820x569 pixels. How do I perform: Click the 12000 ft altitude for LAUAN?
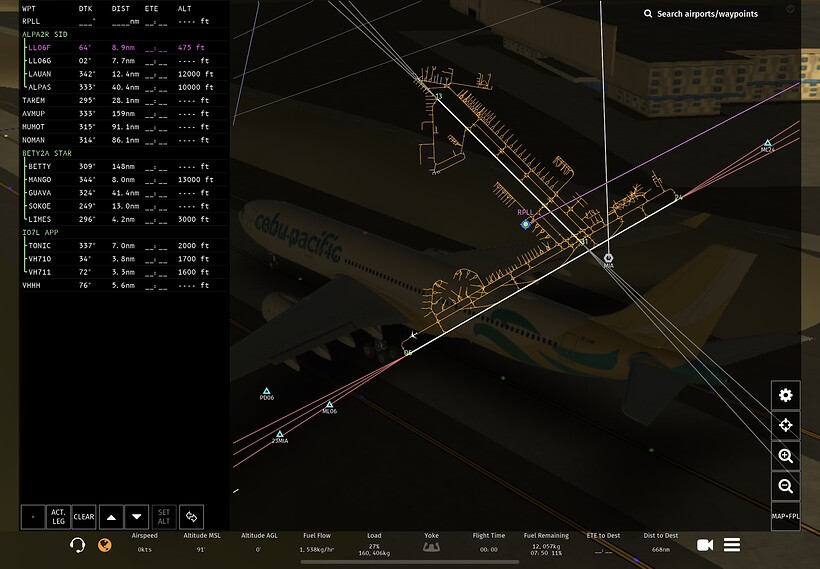click(x=196, y=74)
